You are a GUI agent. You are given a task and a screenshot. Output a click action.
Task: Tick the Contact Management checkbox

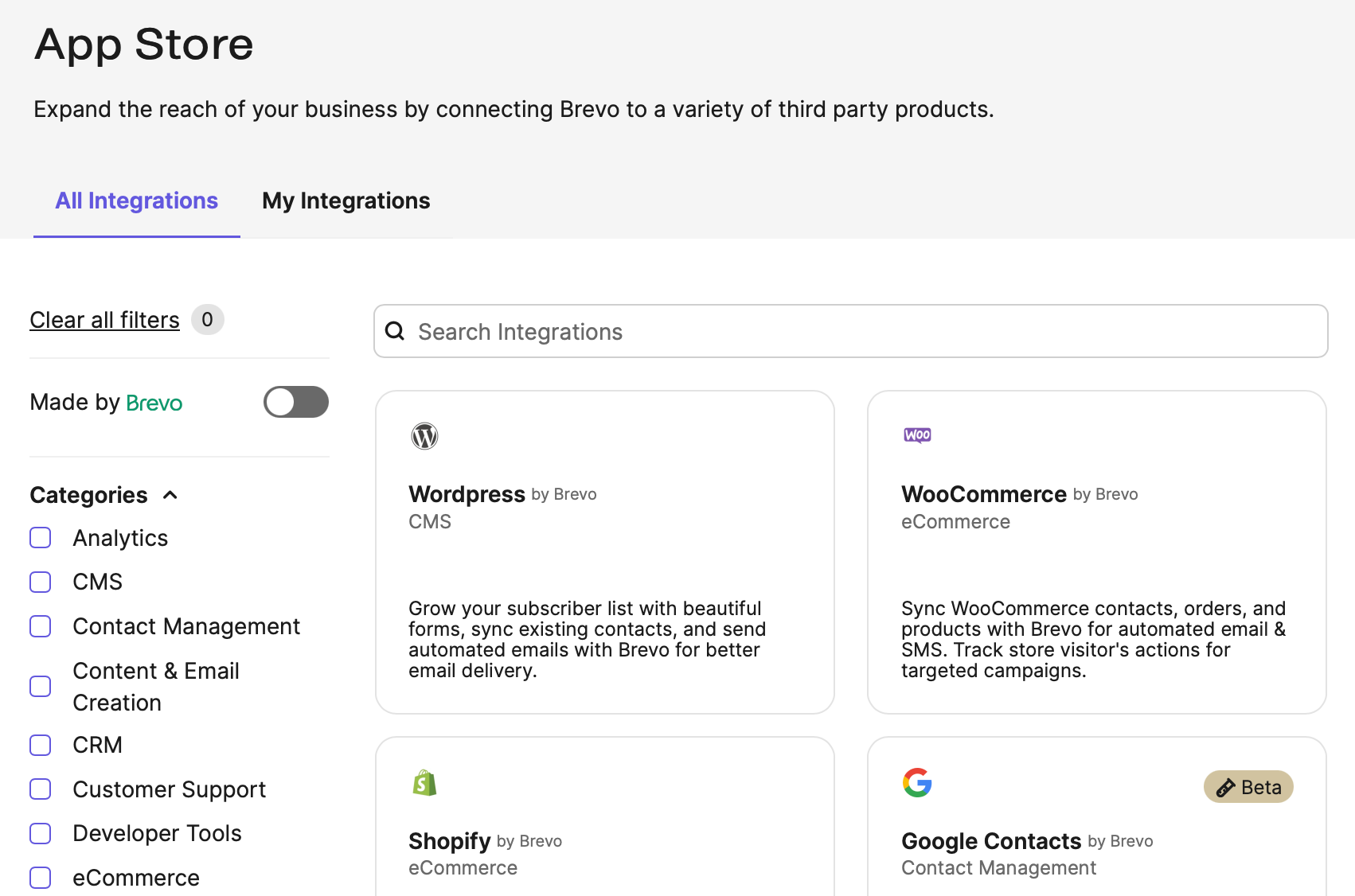pyautogui.click(x=41, y=626)
